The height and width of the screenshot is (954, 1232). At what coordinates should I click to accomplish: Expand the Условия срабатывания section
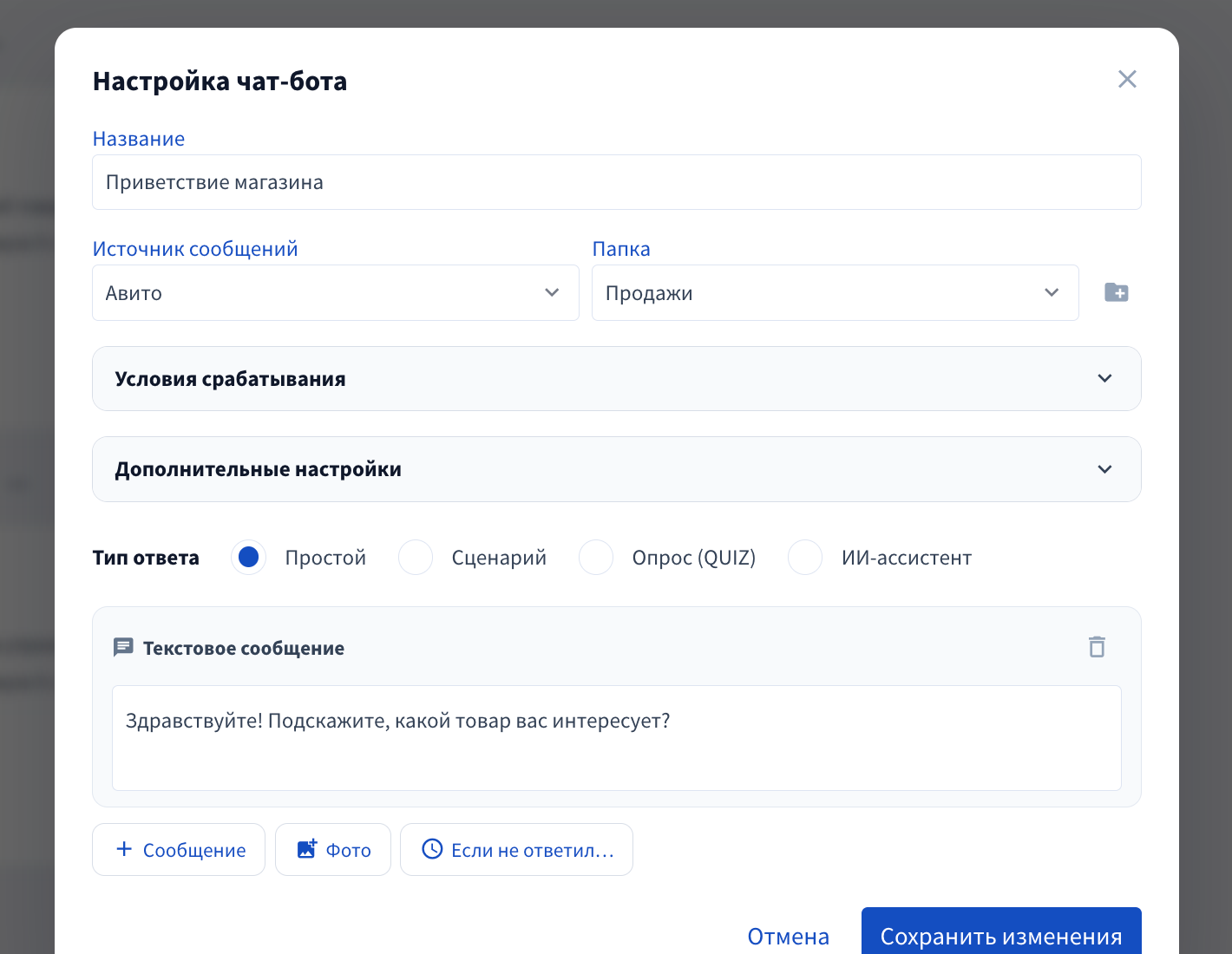tap(617, 379)
